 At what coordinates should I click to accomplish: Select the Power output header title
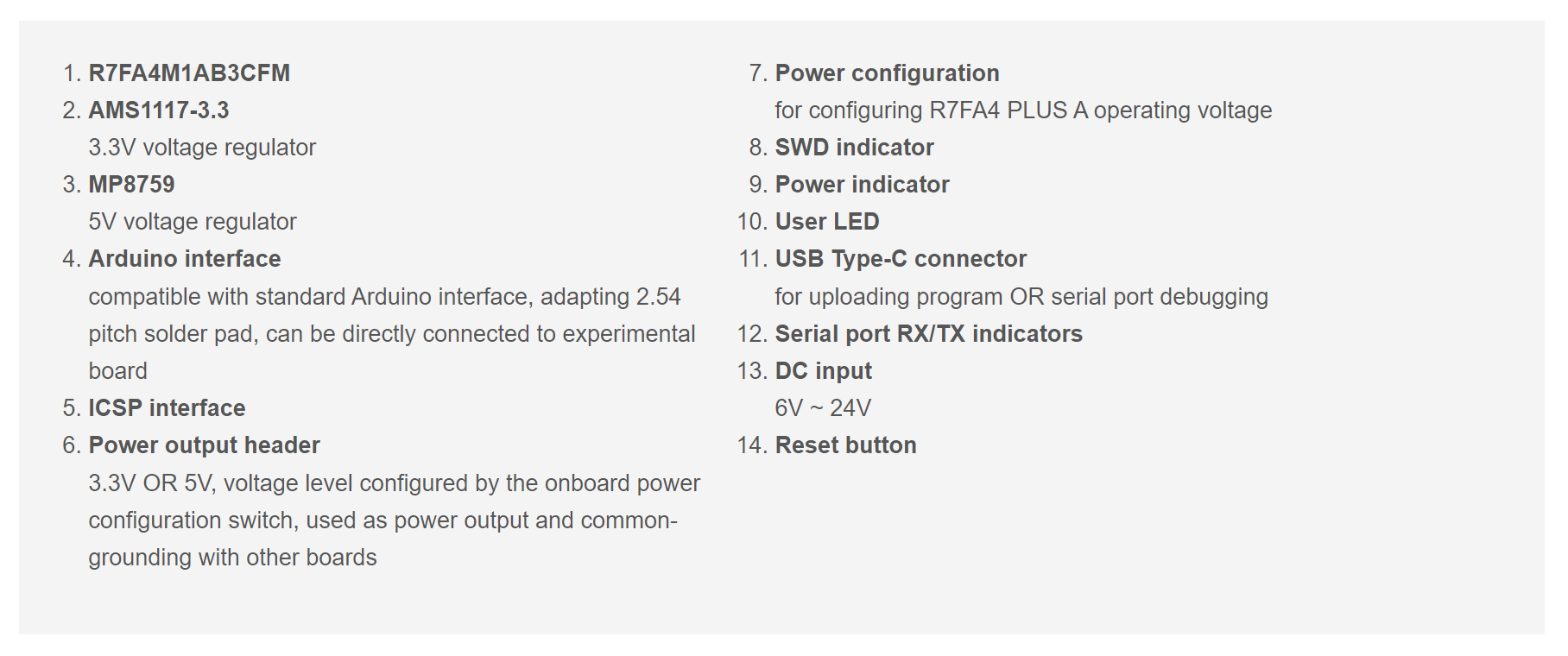pyautogui.click(x=204, y=445)
